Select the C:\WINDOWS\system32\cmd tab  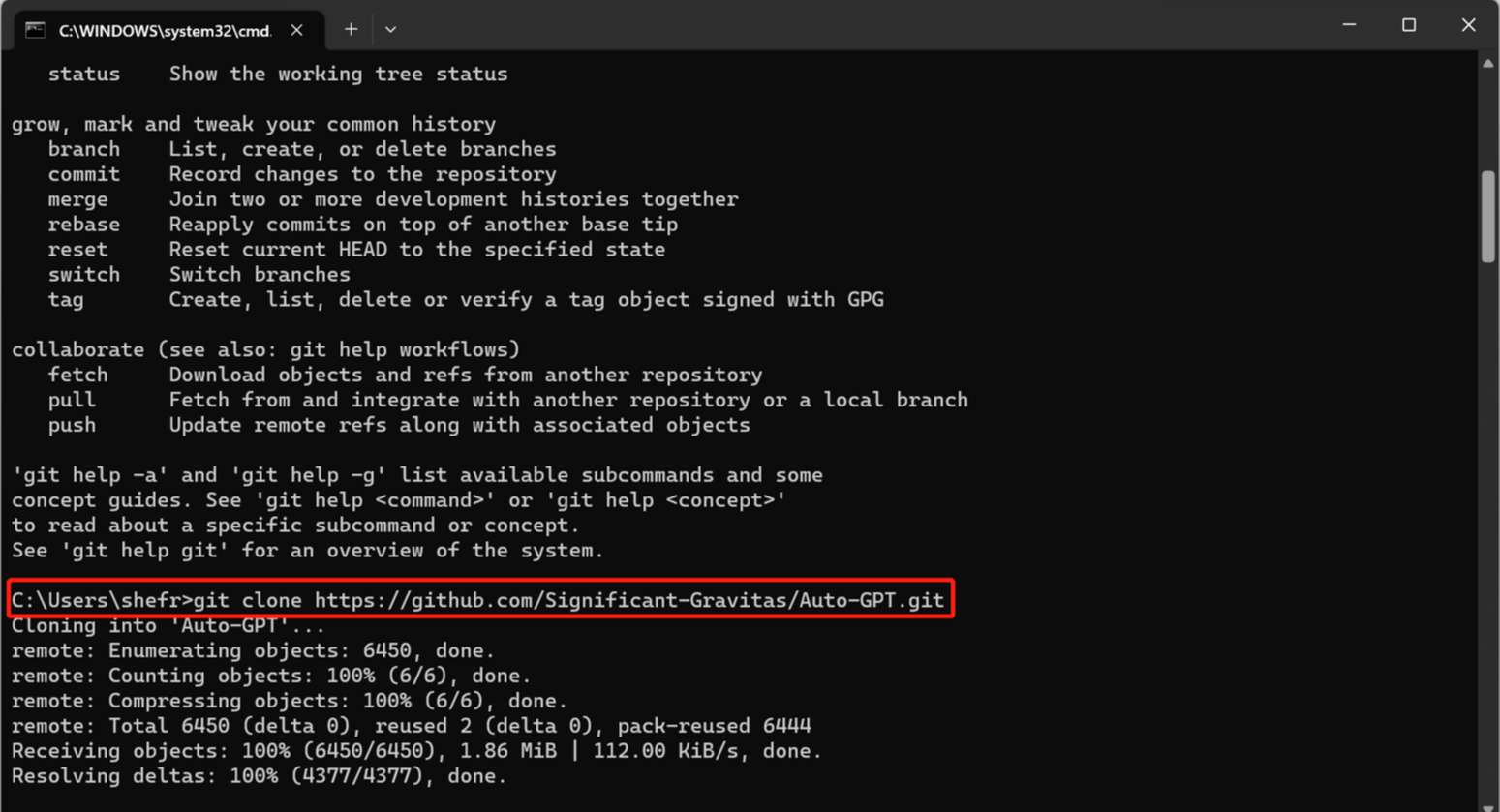[x=165, y=30]
